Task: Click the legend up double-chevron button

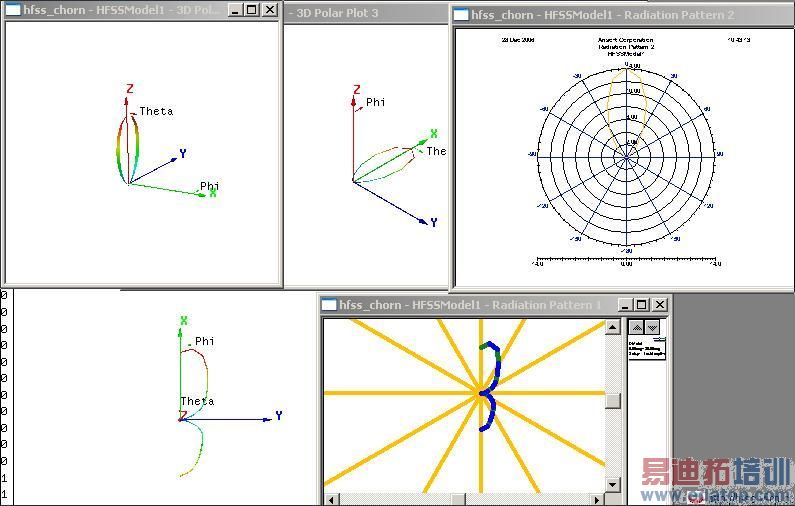Action: [x=637, y=327]
